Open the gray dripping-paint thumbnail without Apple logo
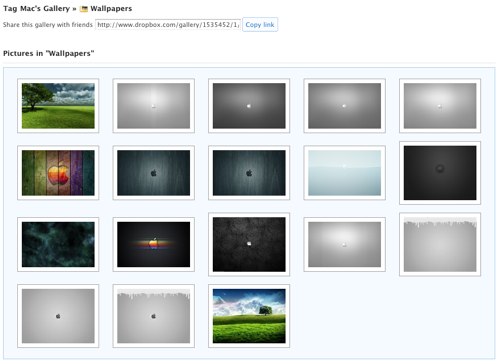The width and height of the screenshot is (500, 364). [x=440, y=244]
